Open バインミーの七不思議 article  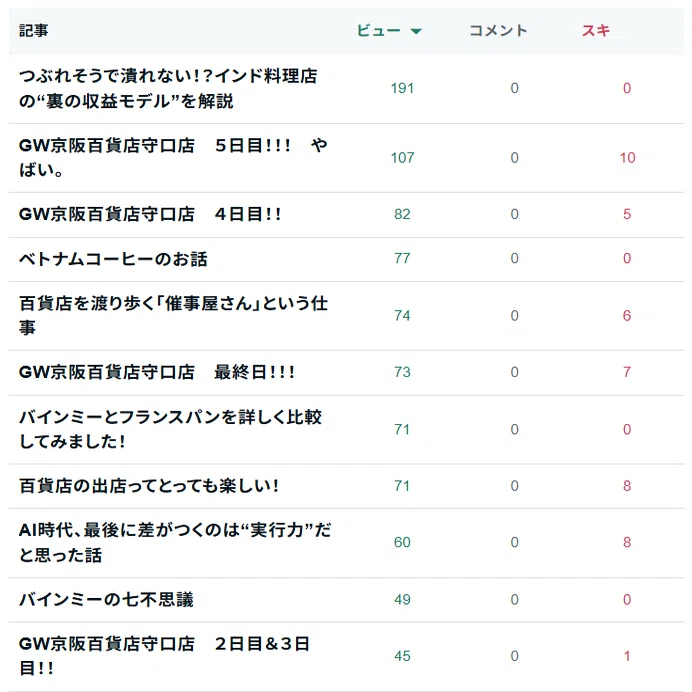coord(106,599)
